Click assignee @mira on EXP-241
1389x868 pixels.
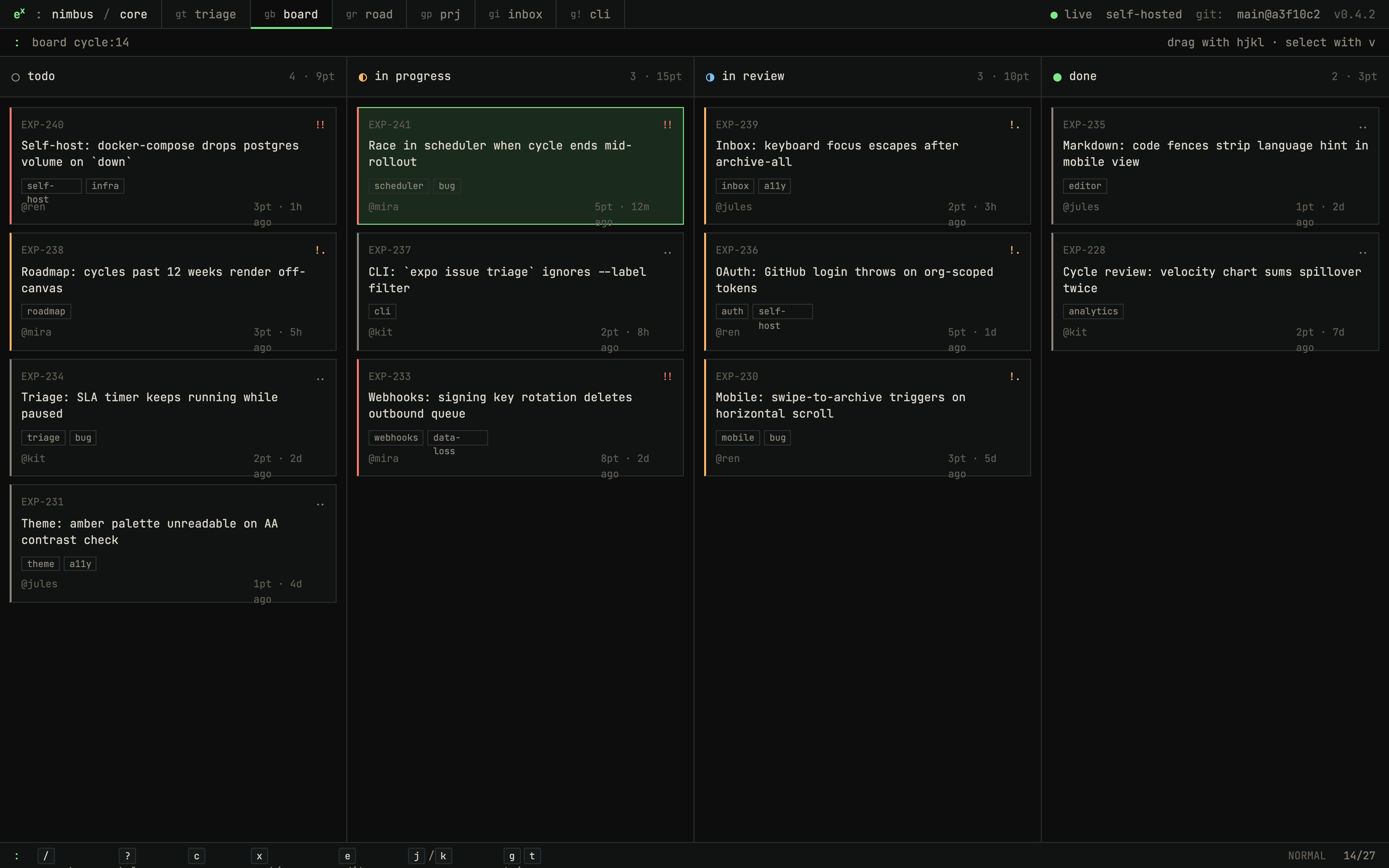(x=383, y=207)
